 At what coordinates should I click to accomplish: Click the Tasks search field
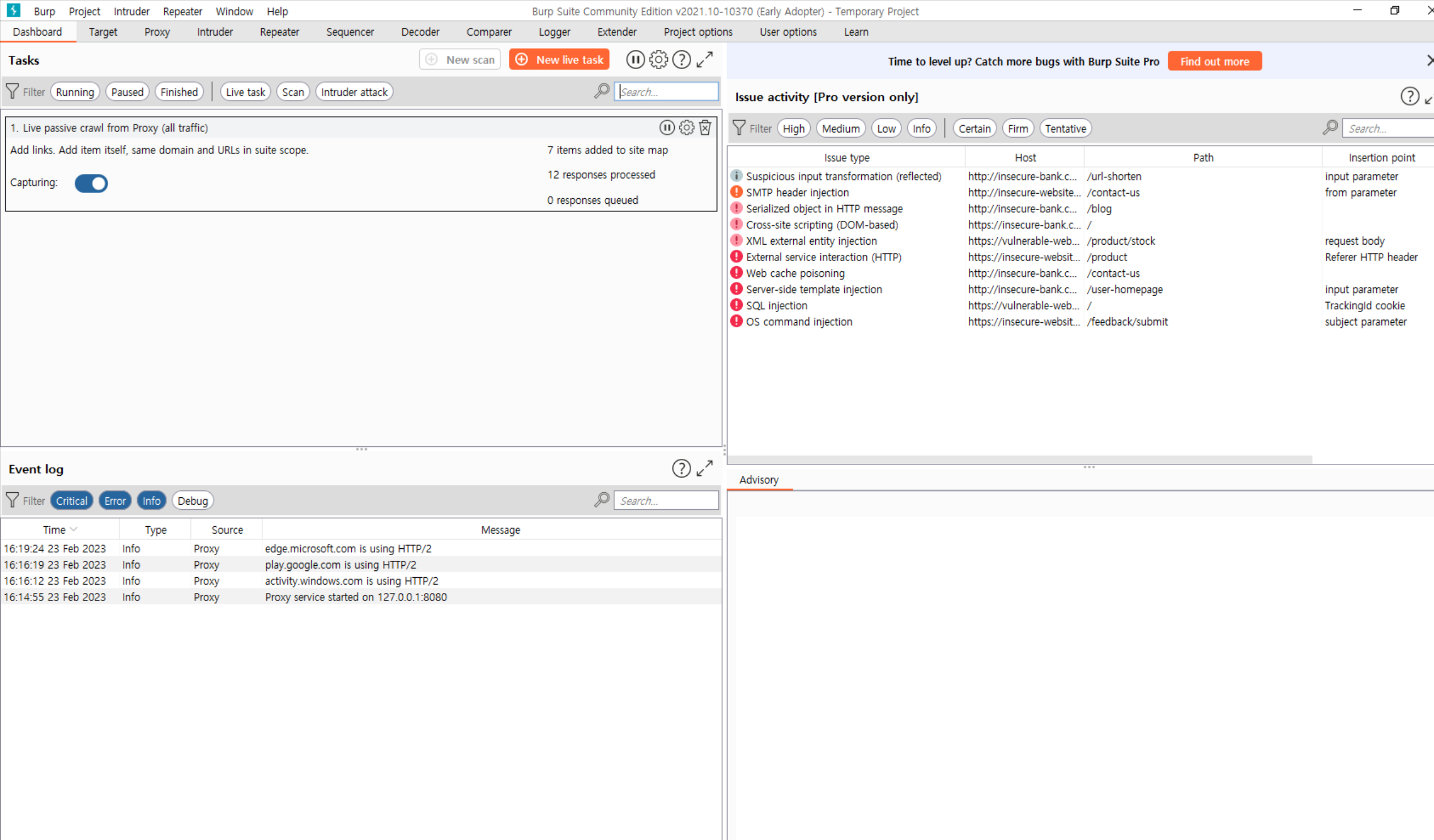click(x=666, y=92)
